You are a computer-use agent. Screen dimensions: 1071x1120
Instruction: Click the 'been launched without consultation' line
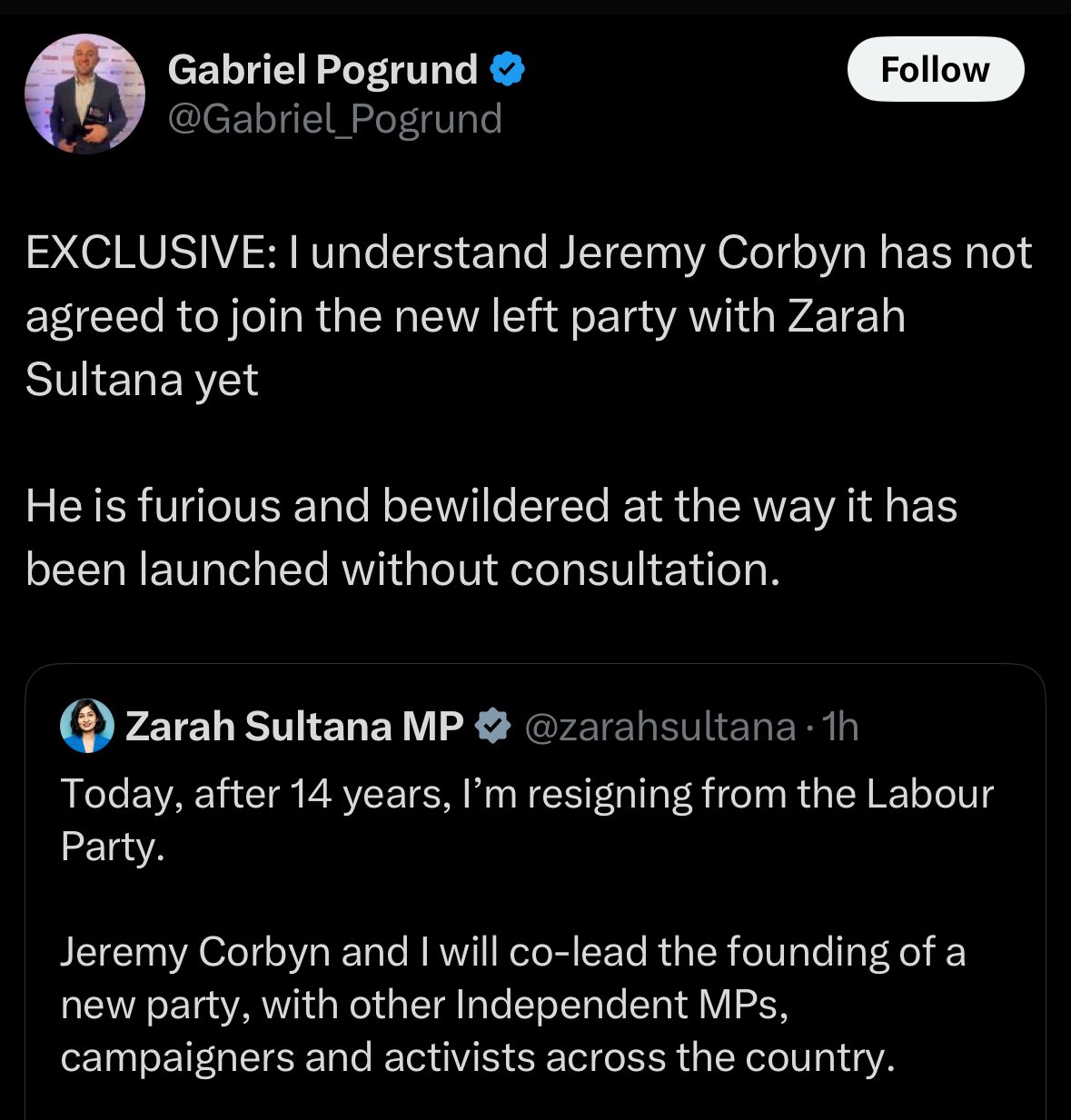(402, 570)
